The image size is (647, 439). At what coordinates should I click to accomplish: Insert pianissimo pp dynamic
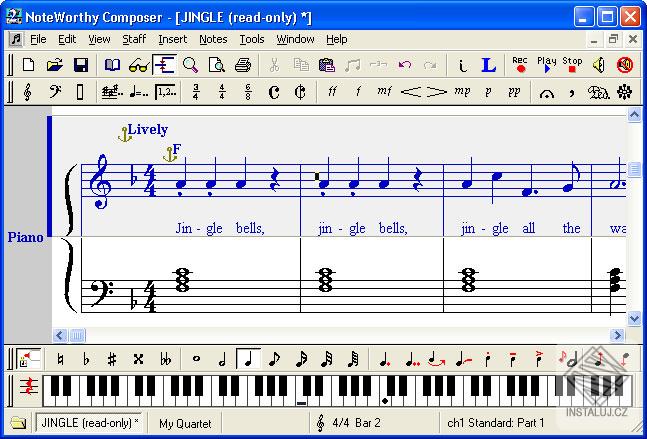(x=514, y=91)
